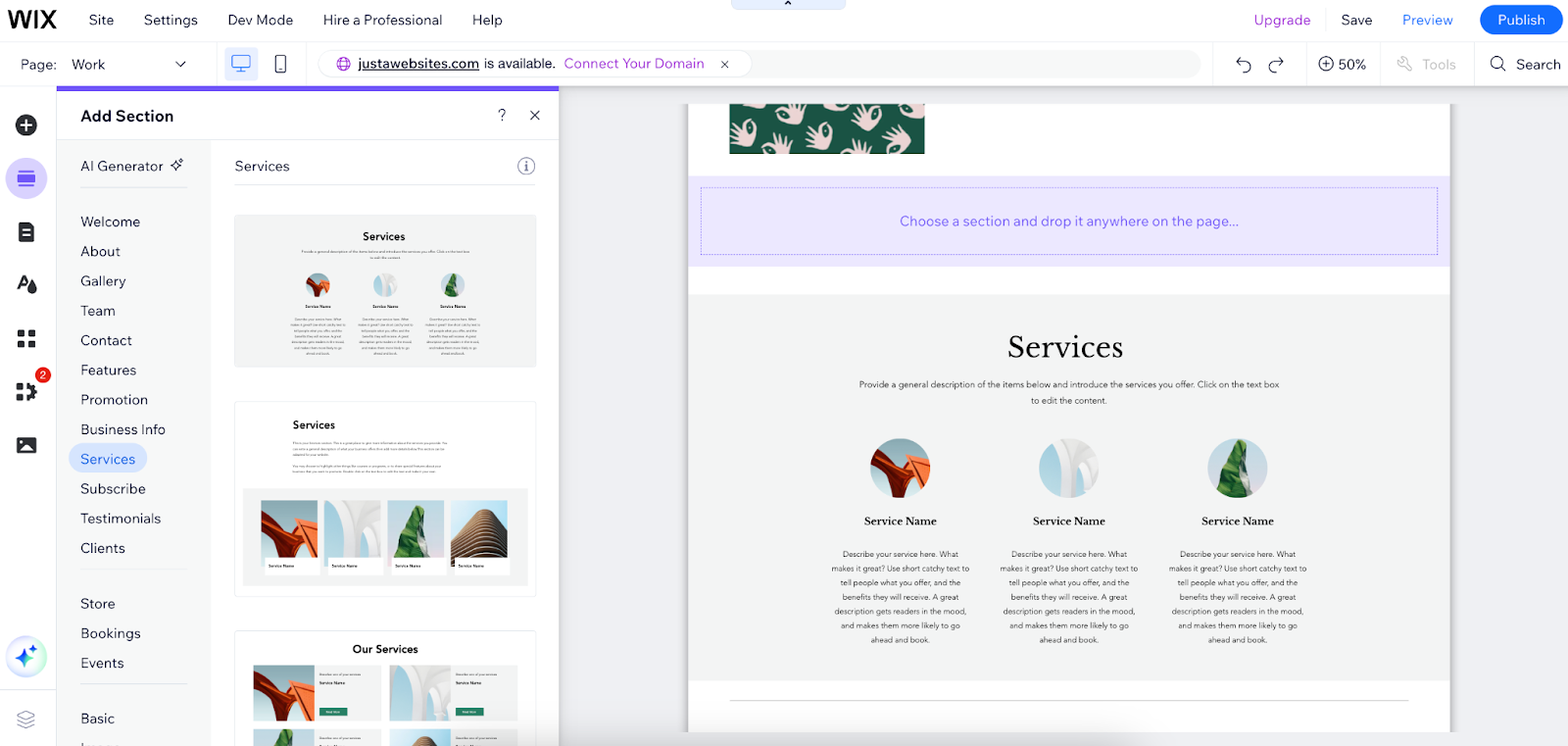Pick the Our Services template thumbnail
This screenshot has width=1568, height=746.
[385, 689]
